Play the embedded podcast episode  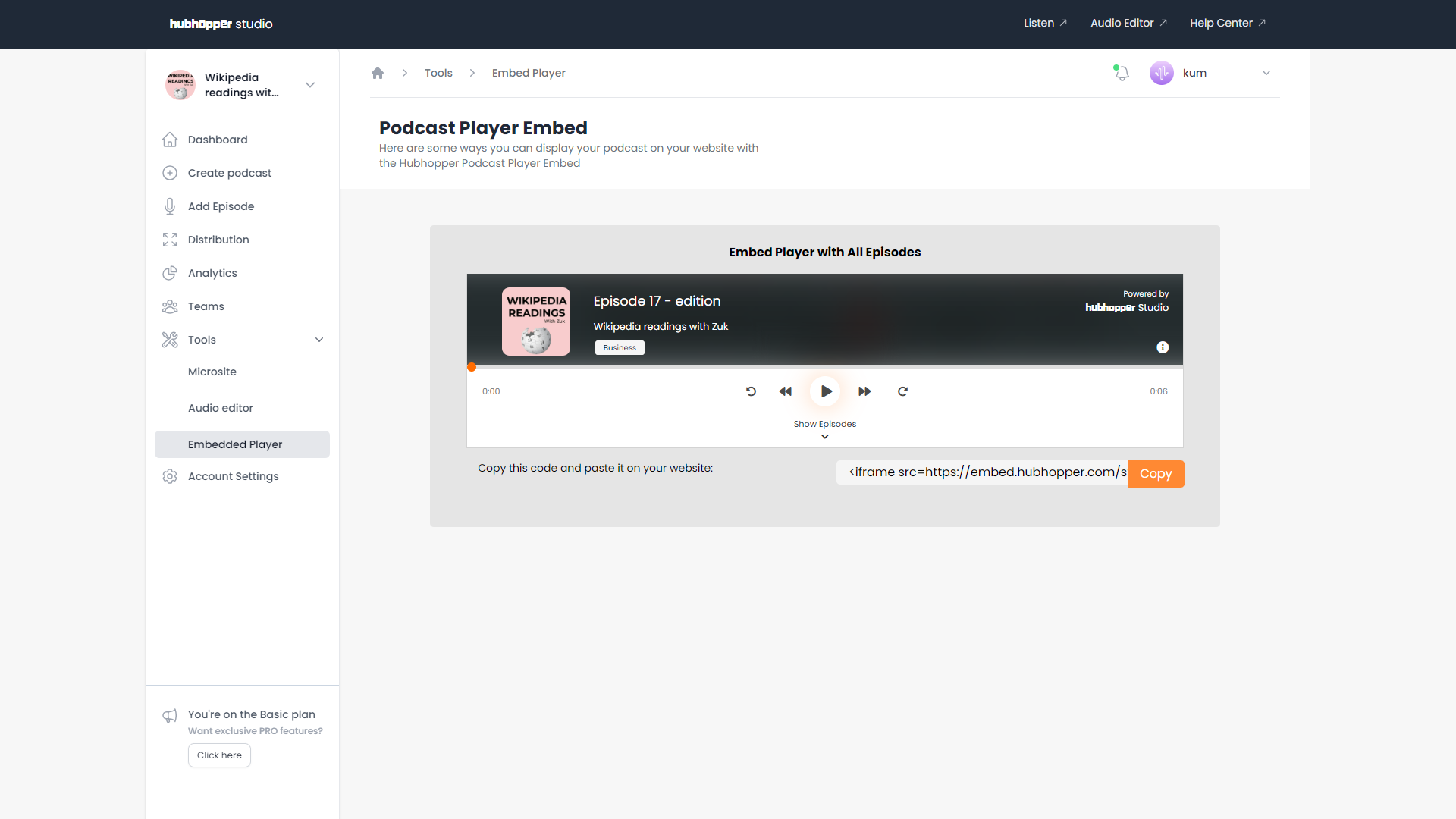pos(825,391)
